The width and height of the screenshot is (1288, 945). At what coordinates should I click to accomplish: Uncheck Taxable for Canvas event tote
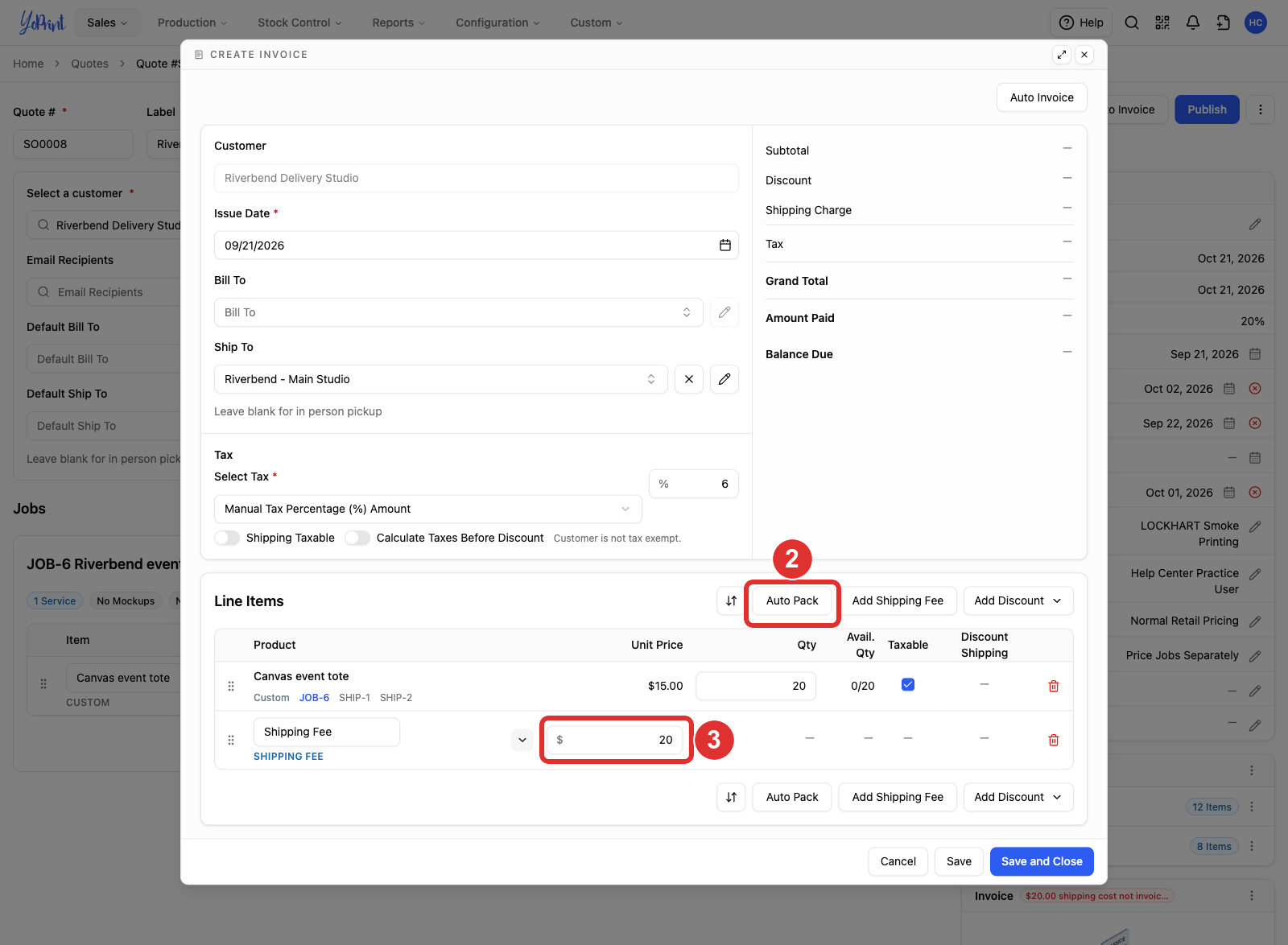pos(908,684)
